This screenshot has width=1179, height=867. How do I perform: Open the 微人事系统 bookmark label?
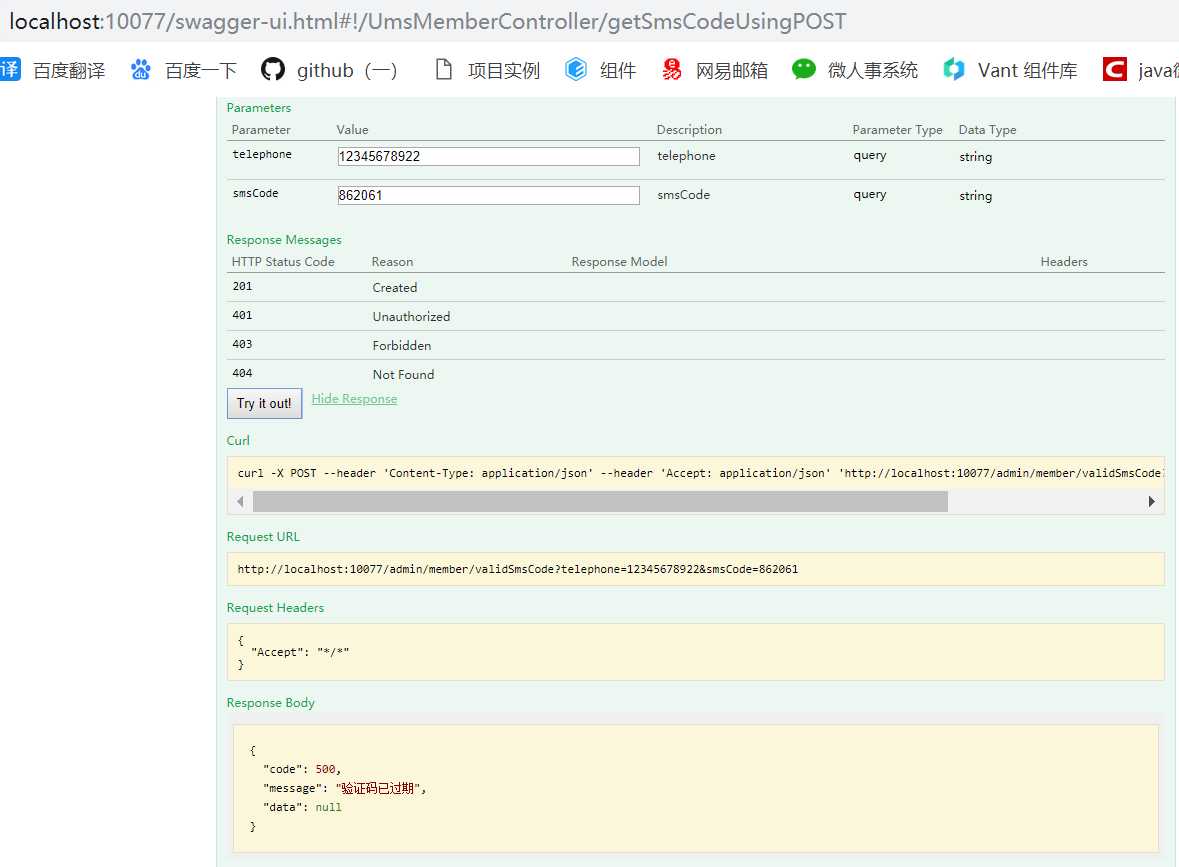873,71
